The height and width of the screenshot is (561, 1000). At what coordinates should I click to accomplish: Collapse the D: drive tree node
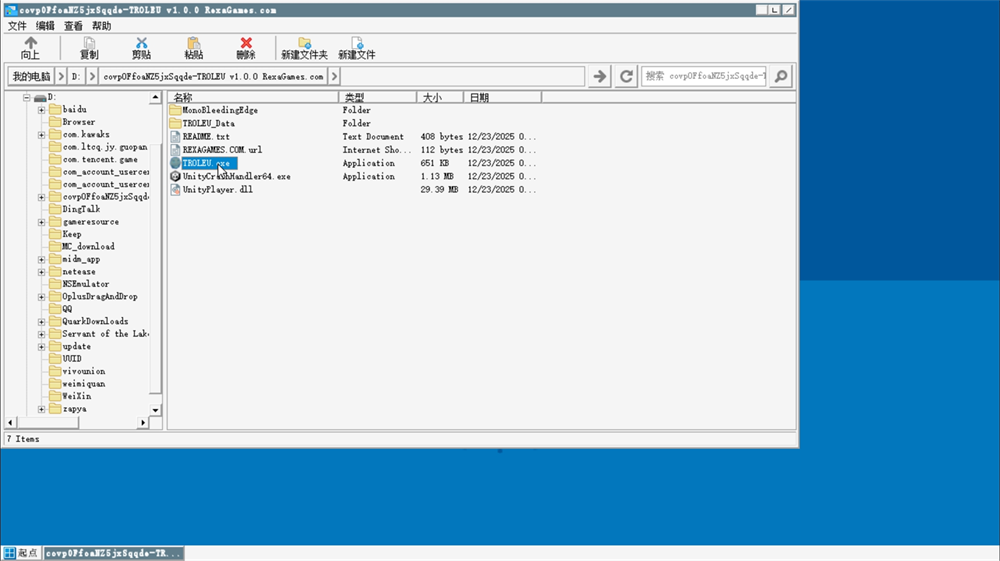(28, 97)
